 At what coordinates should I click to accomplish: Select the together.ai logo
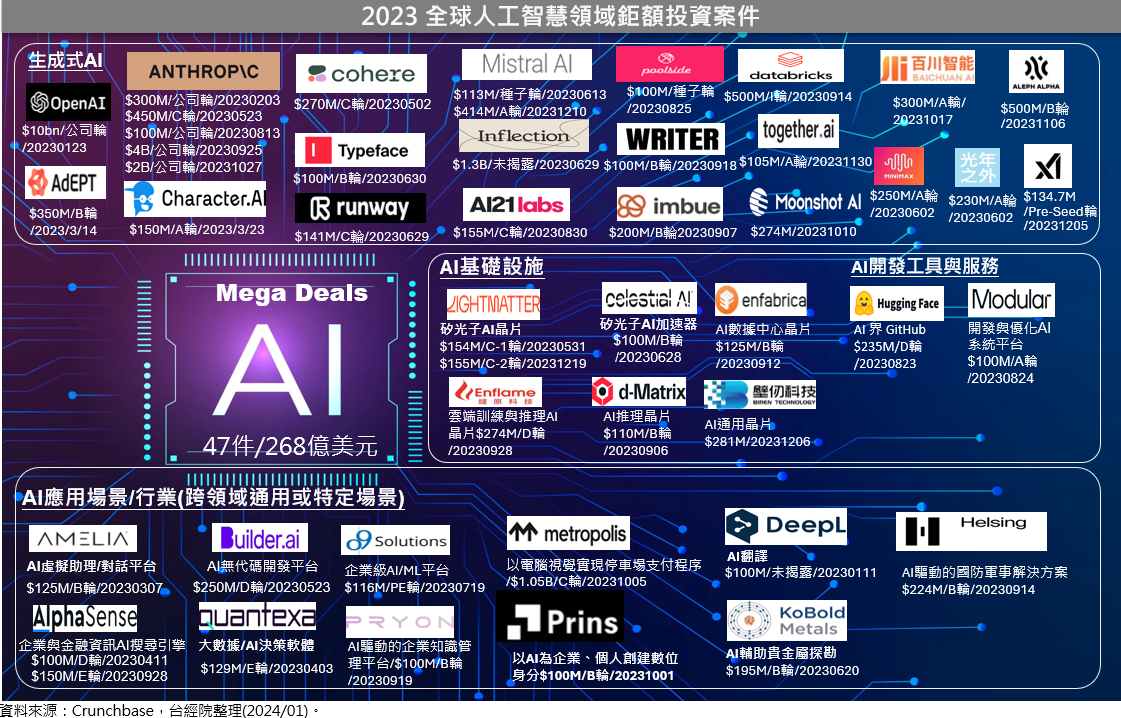tap(798, 130)
